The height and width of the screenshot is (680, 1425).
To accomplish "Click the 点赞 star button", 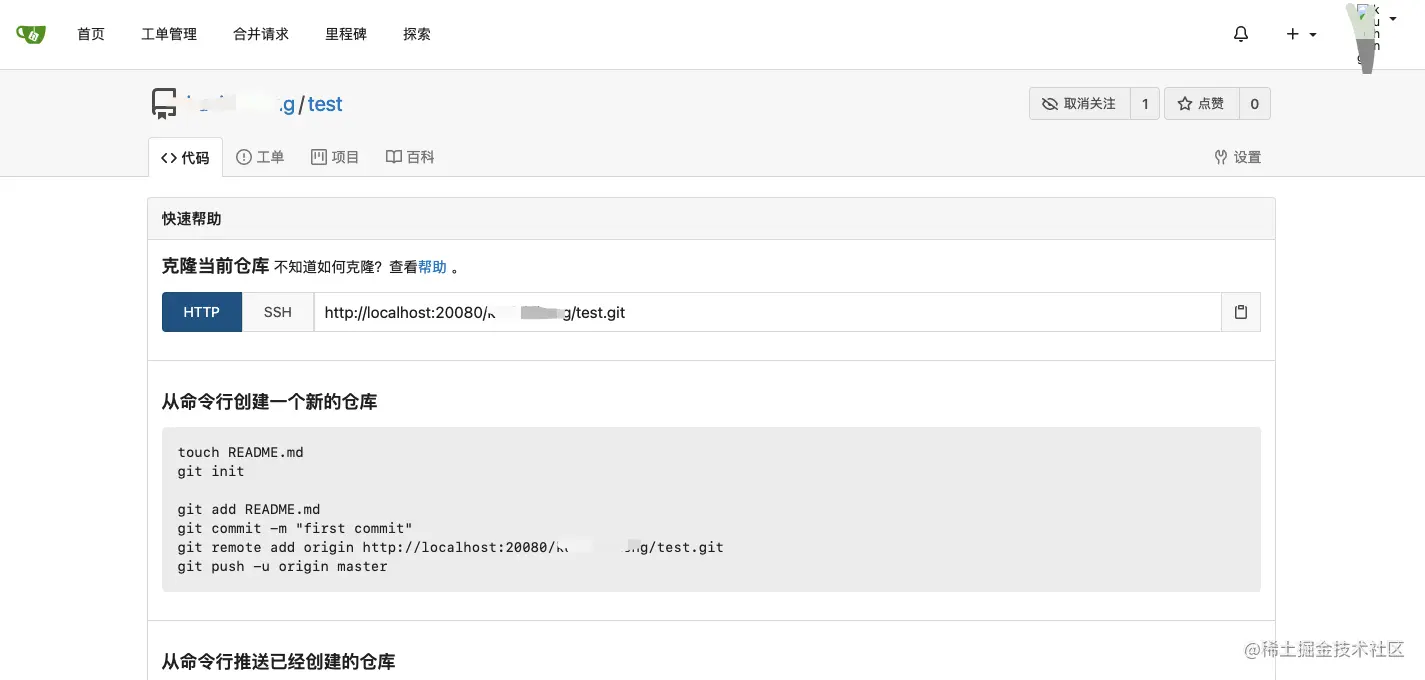I will [x=1201, y=104].
